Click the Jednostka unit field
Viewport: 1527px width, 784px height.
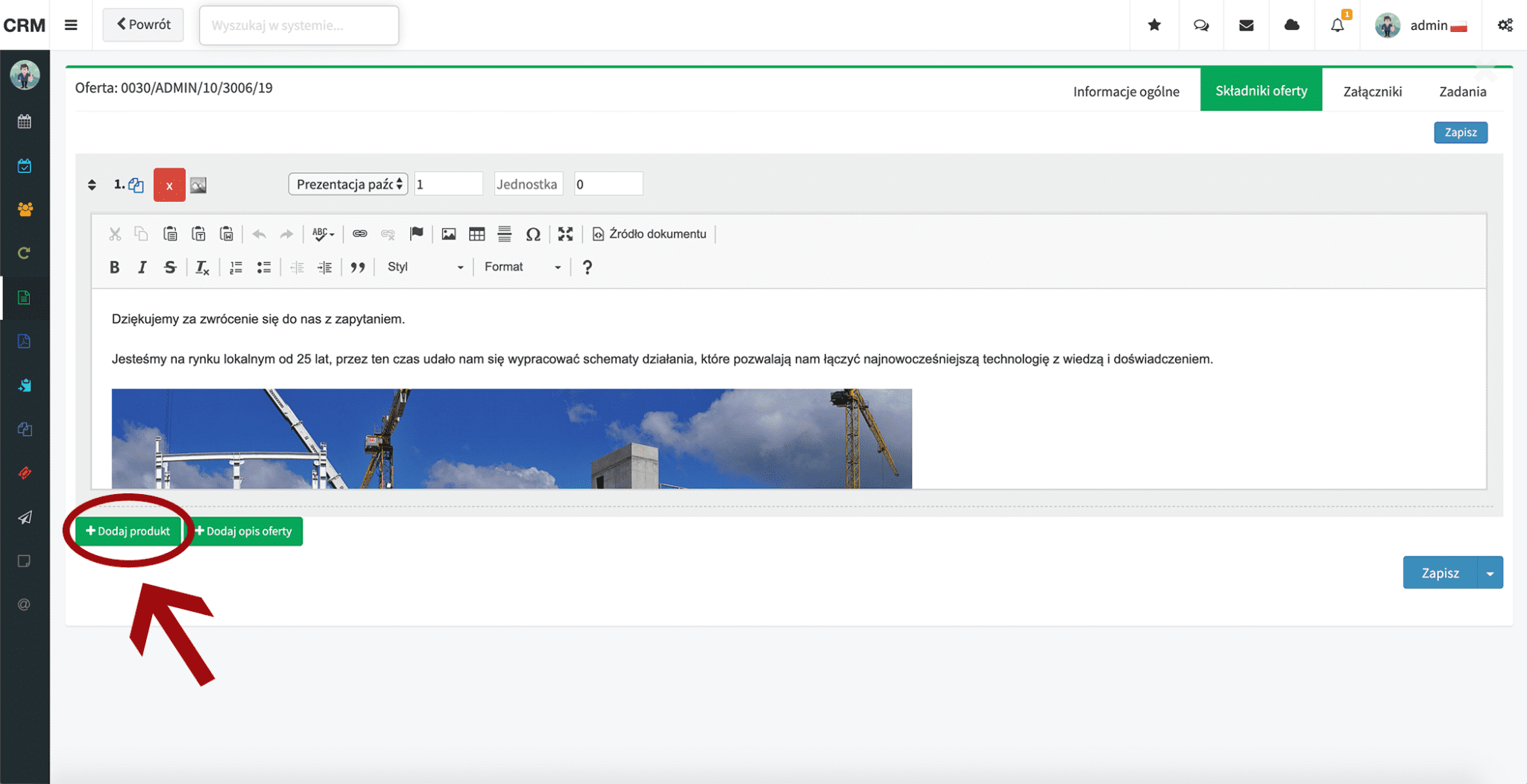(528, 184)
